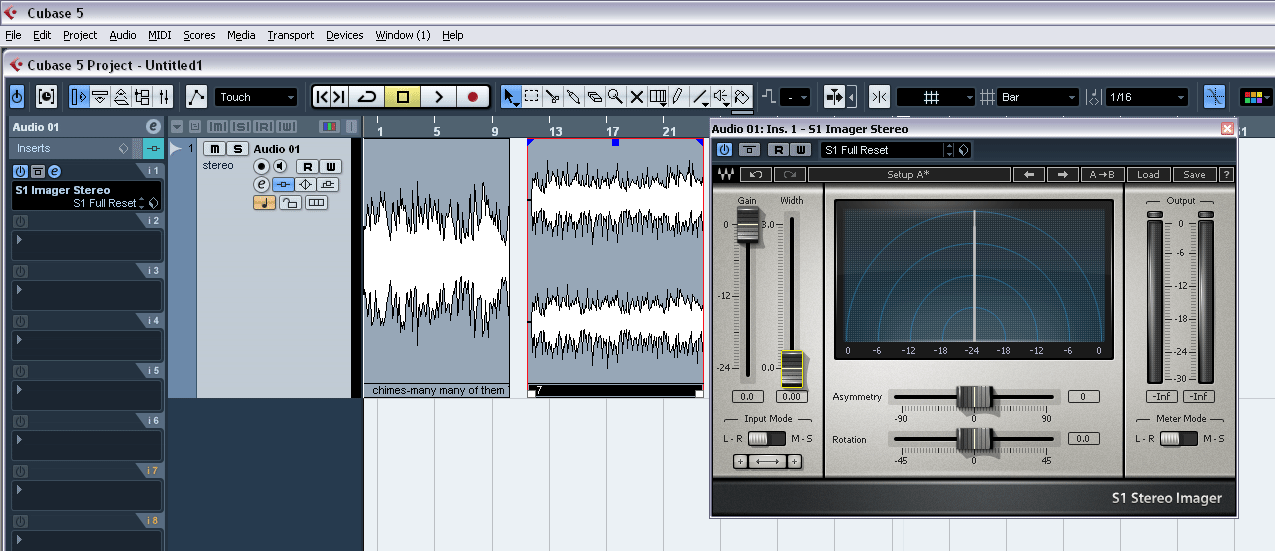The width and height of the screenshot is (1275, 551).
Task: Open the MIDI menu
Action: (160, 35)
